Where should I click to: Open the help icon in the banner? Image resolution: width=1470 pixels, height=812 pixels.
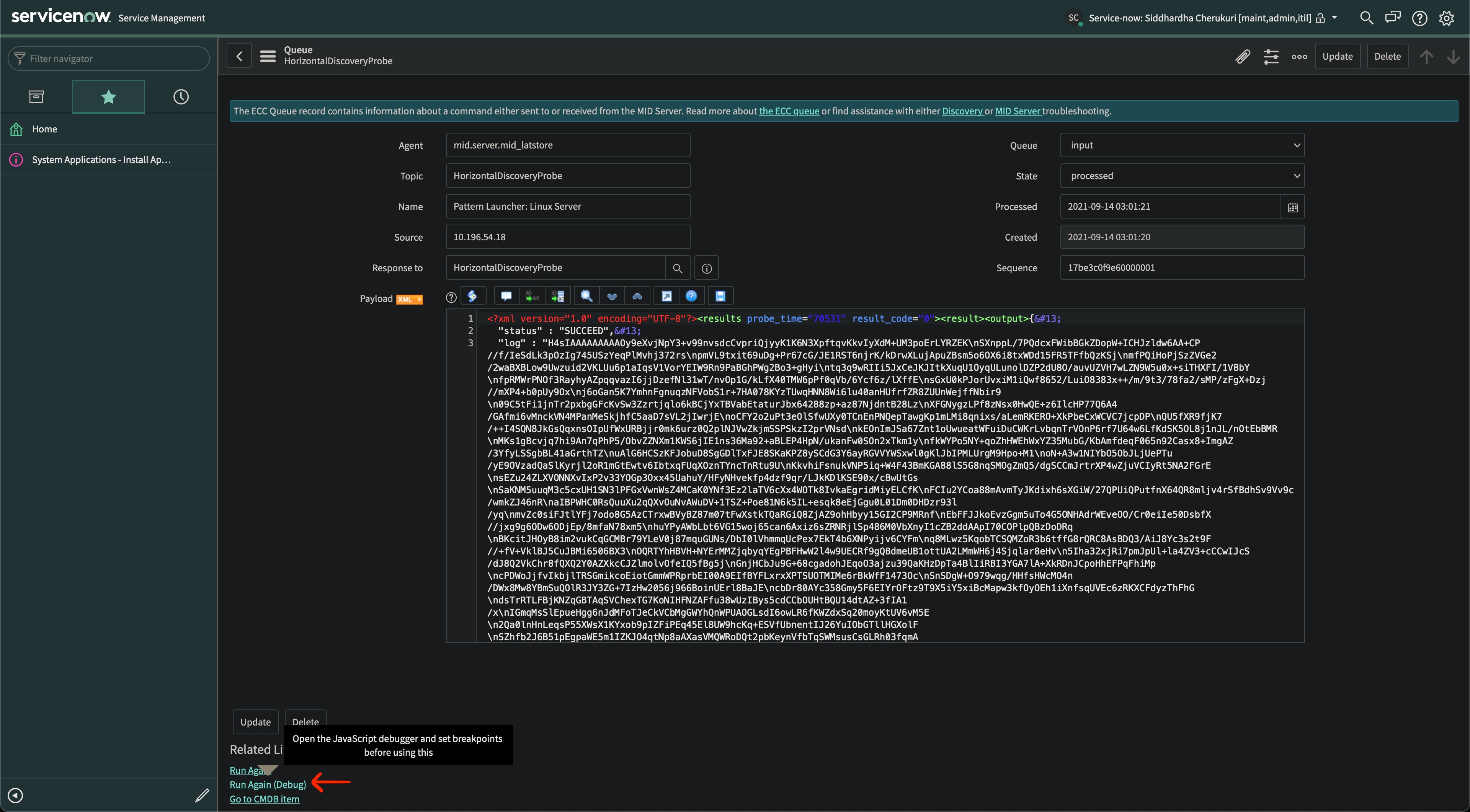tap(1420, 18)
